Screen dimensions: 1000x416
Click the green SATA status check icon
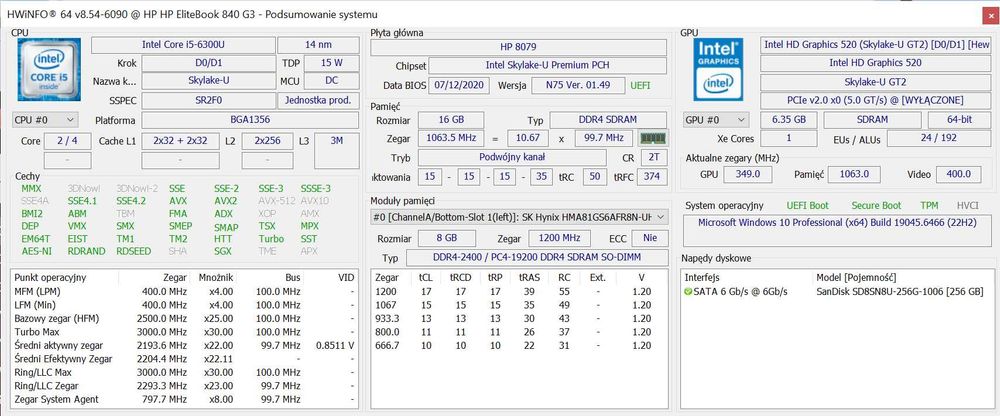[688, 292]
